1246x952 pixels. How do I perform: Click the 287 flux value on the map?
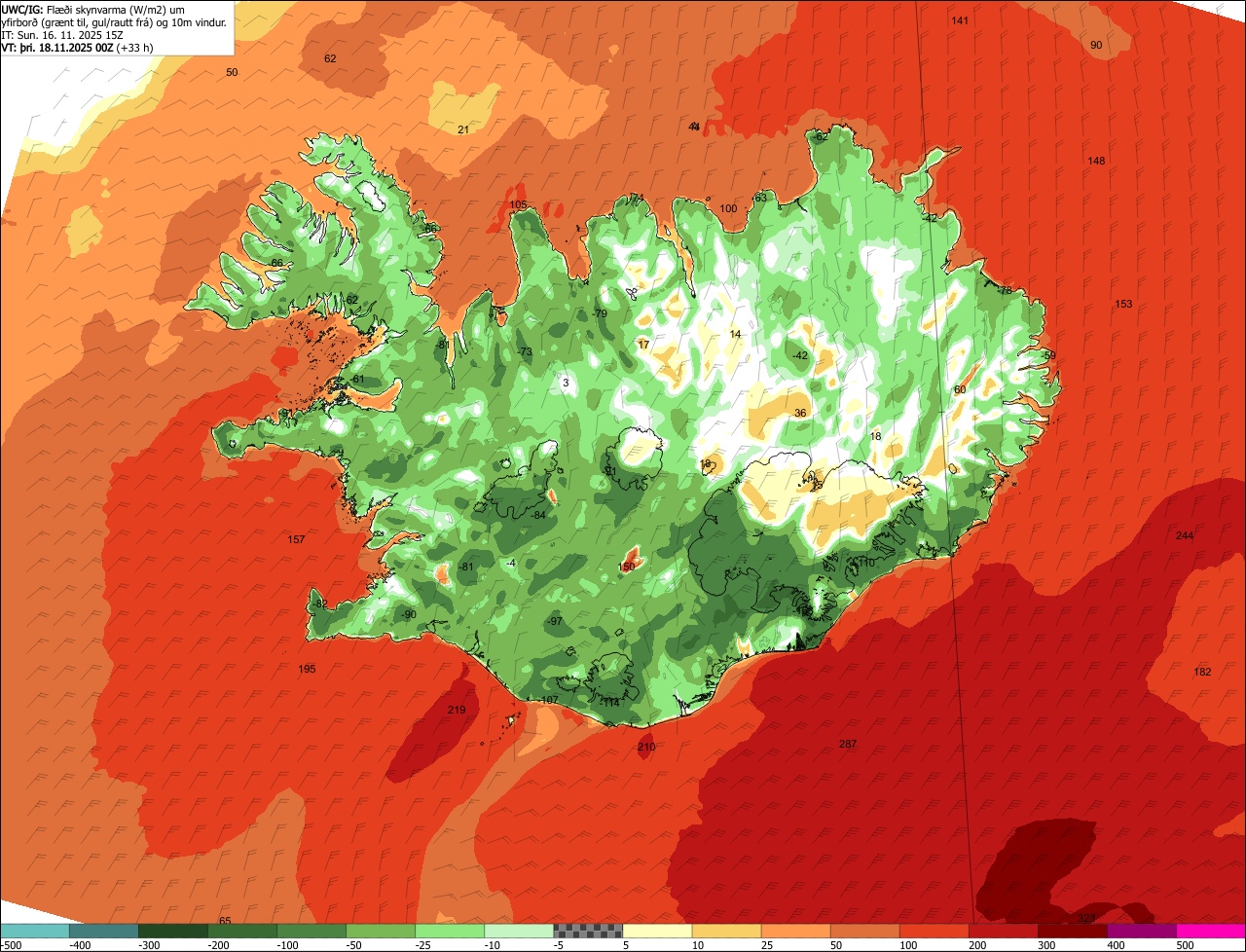tap(848, 744)
